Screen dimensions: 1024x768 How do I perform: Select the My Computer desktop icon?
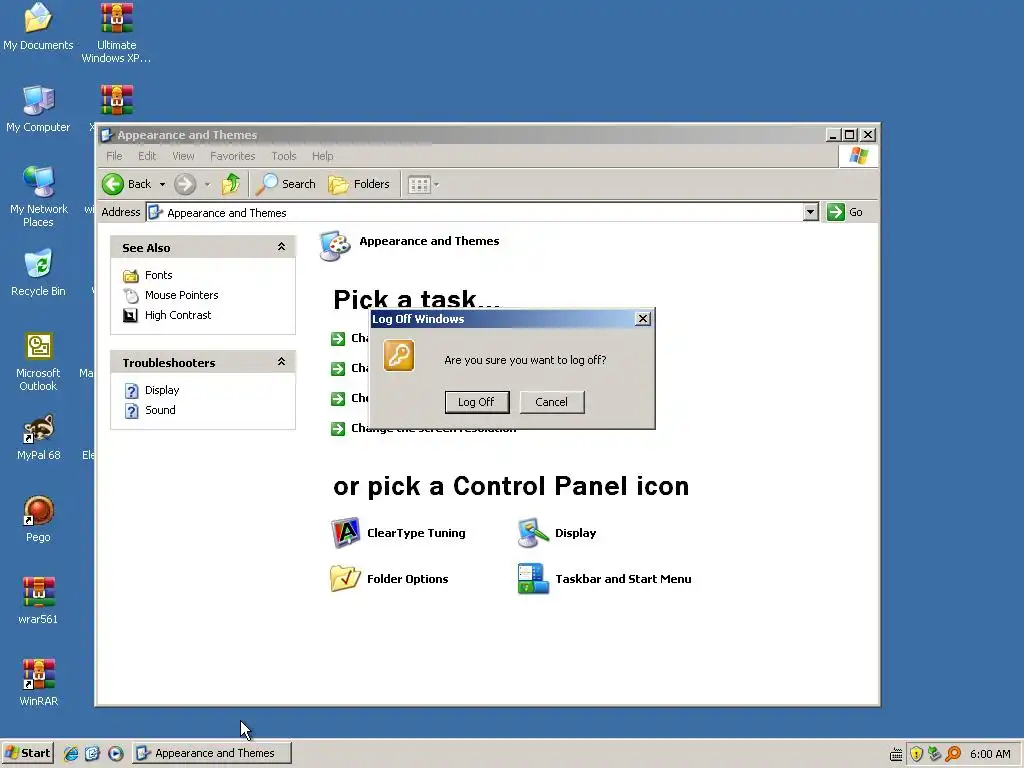(38, 109)
